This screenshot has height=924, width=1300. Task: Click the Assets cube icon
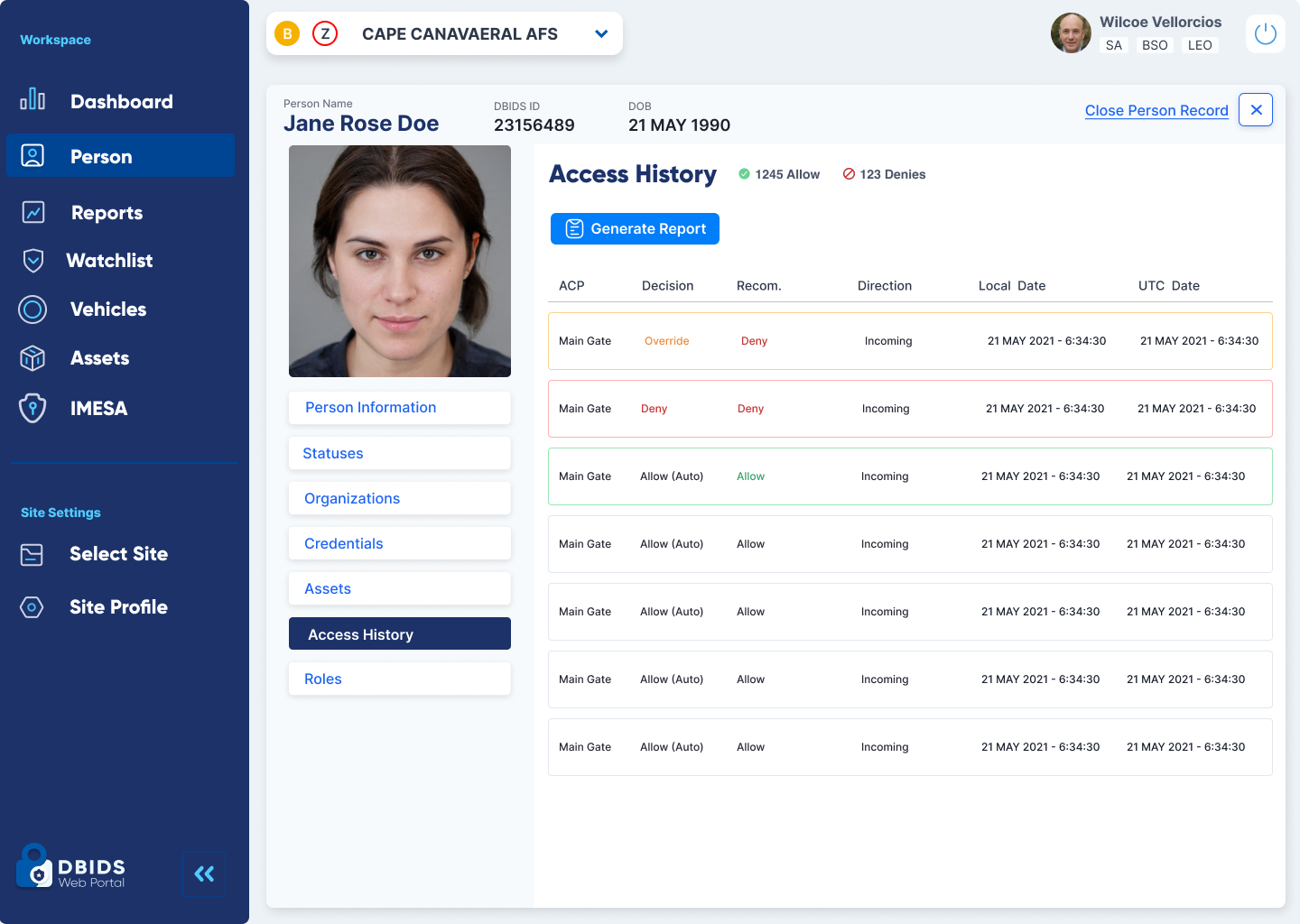[32, 358]
